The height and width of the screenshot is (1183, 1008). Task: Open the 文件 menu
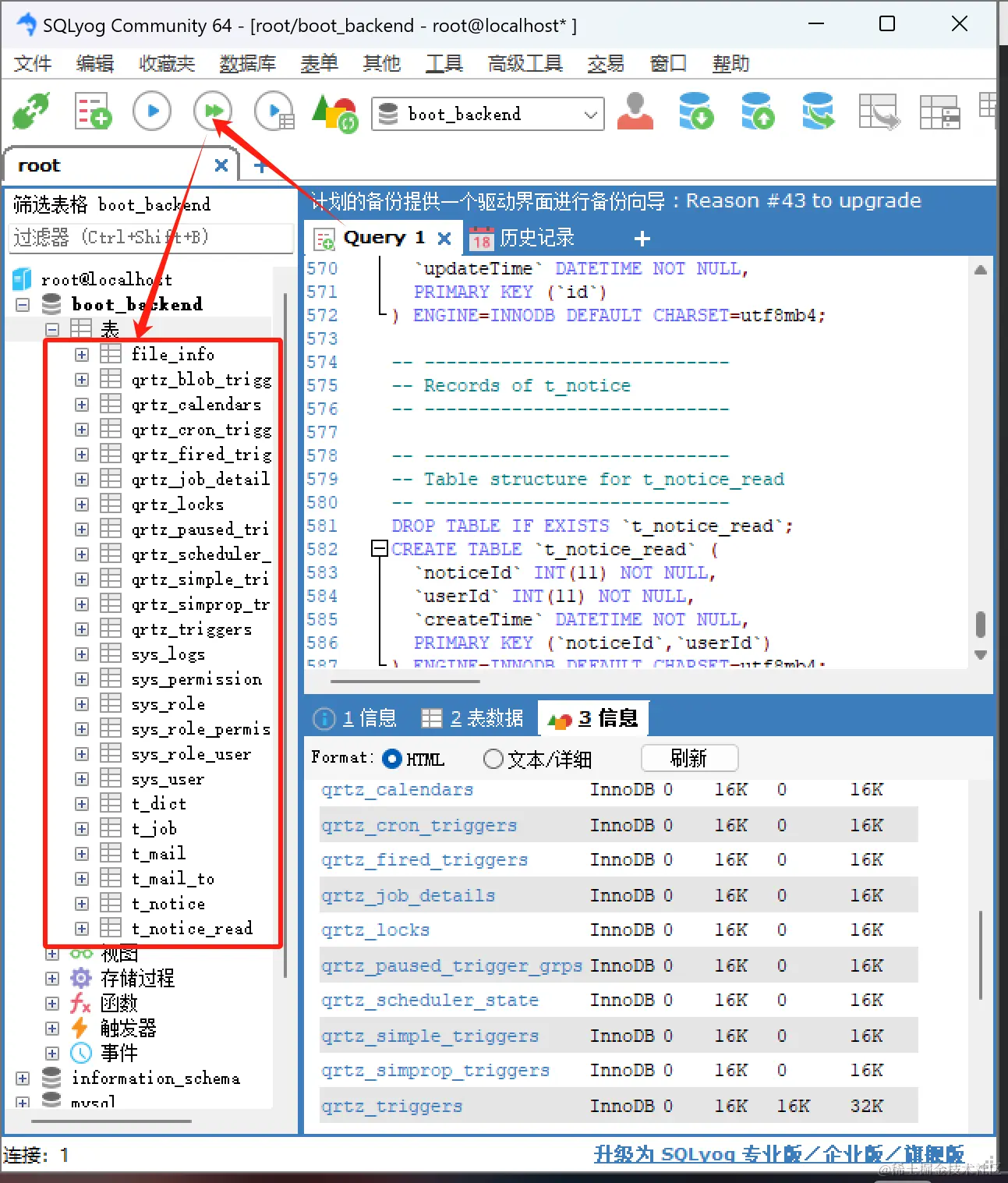tap(33, 64)
